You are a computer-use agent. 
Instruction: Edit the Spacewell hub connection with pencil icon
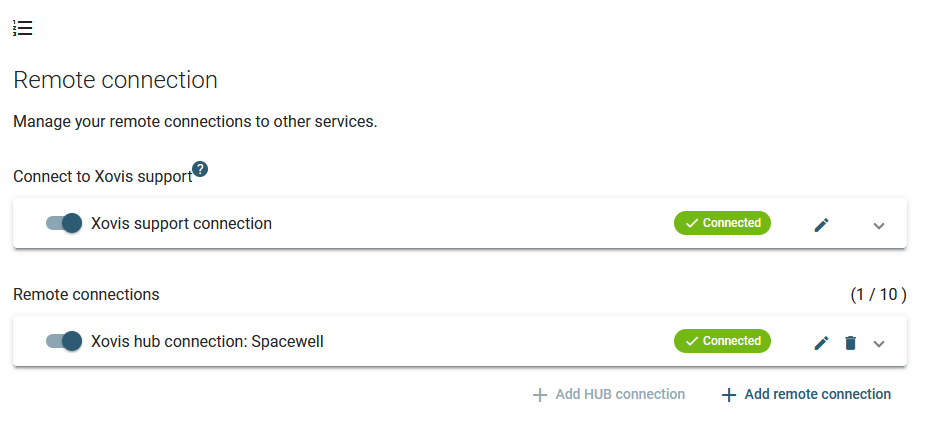click(821, 343)
